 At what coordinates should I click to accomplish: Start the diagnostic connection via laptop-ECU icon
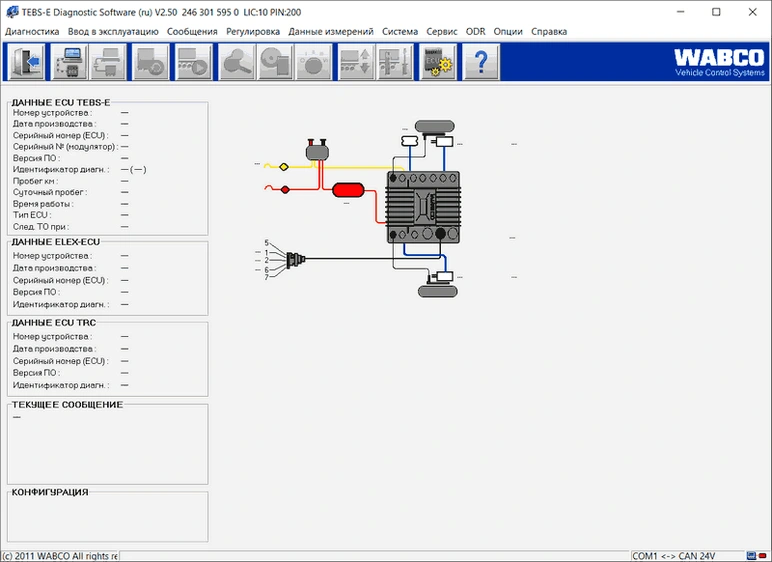(69, 62)
